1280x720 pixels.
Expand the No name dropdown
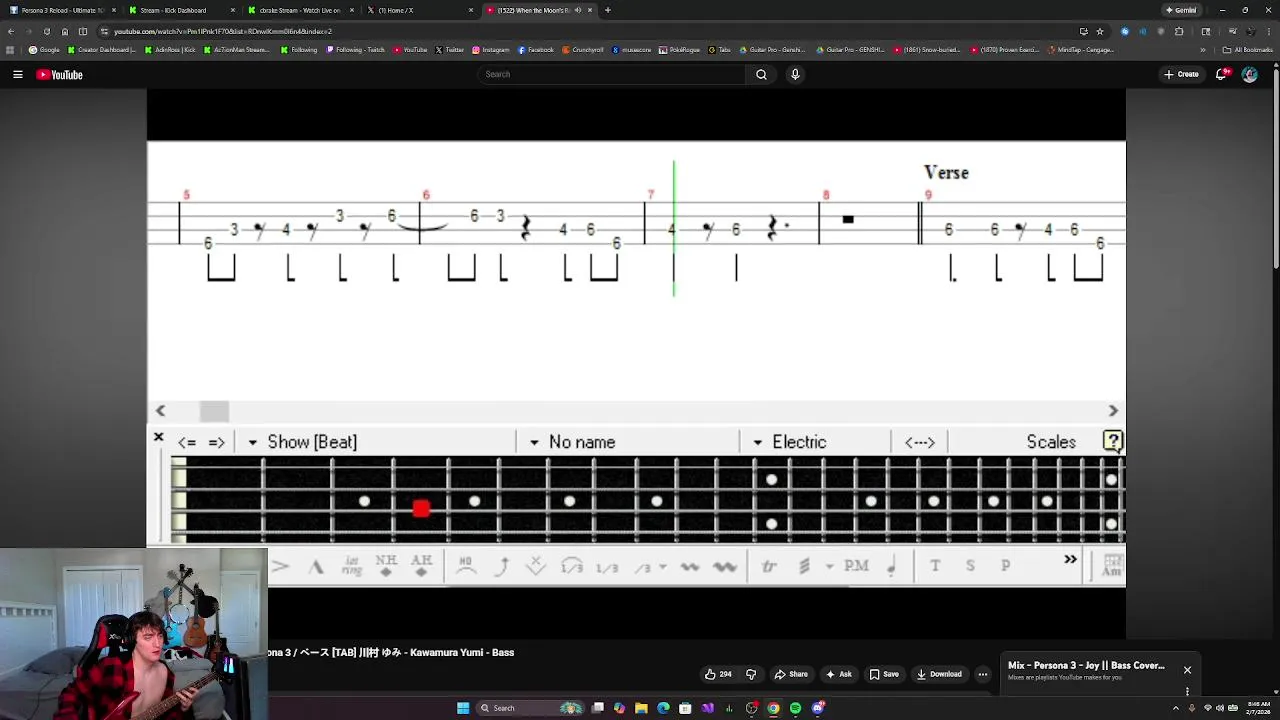click(x=534, y=442)
